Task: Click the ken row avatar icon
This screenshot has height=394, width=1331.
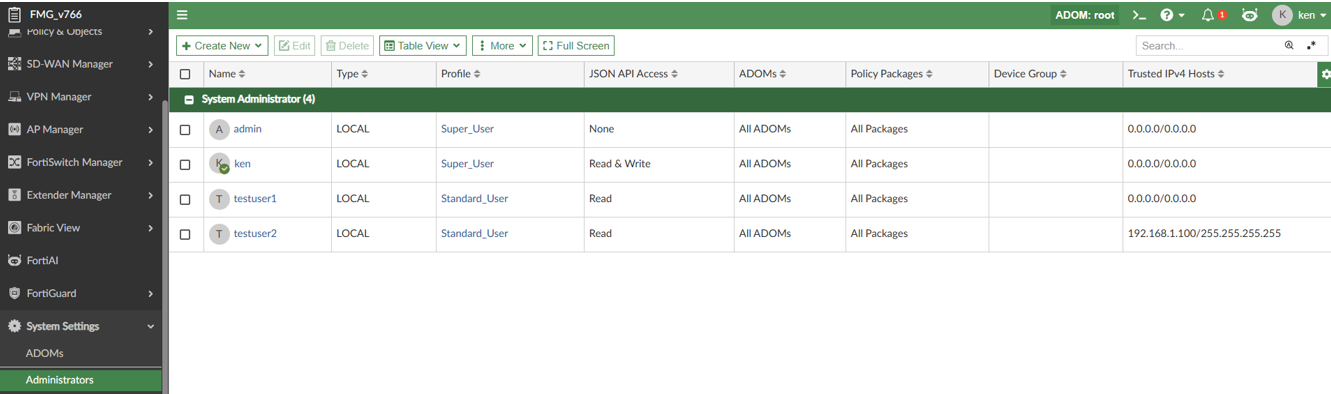Action: point(219,164)
